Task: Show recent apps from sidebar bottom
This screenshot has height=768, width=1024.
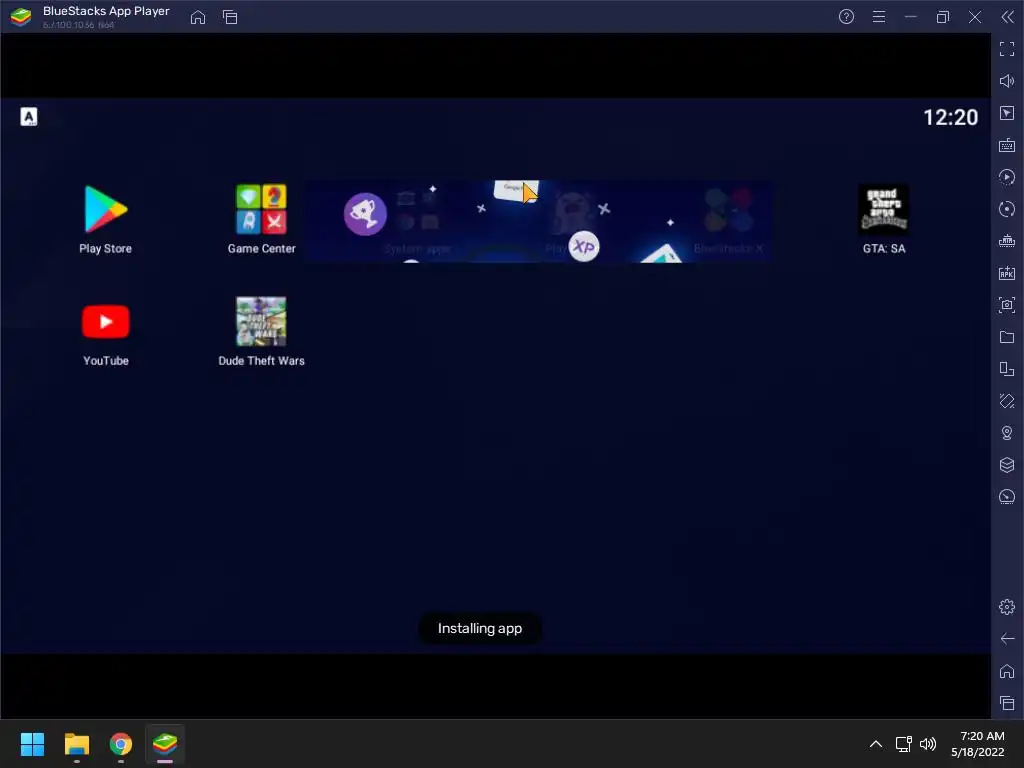Action: [1007, 703]
